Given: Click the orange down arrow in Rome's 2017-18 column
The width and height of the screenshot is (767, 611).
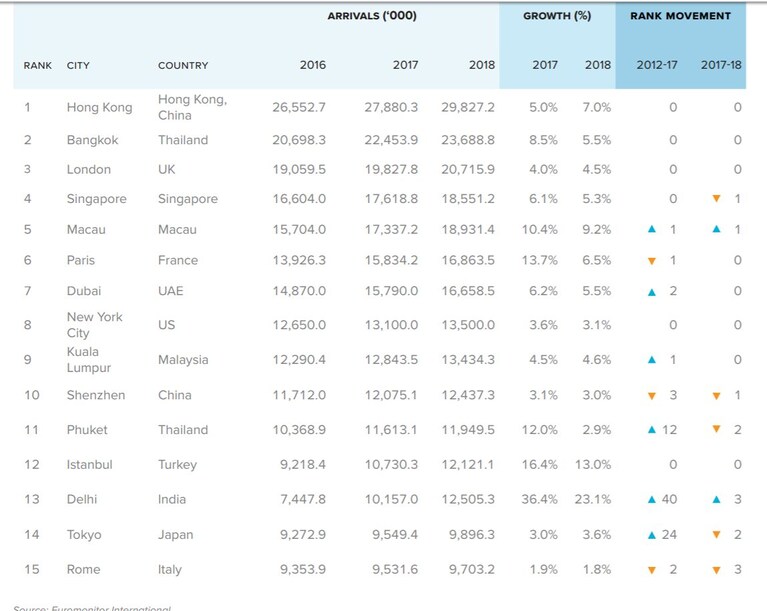Looking at the screenshot, I should [716, 570].
